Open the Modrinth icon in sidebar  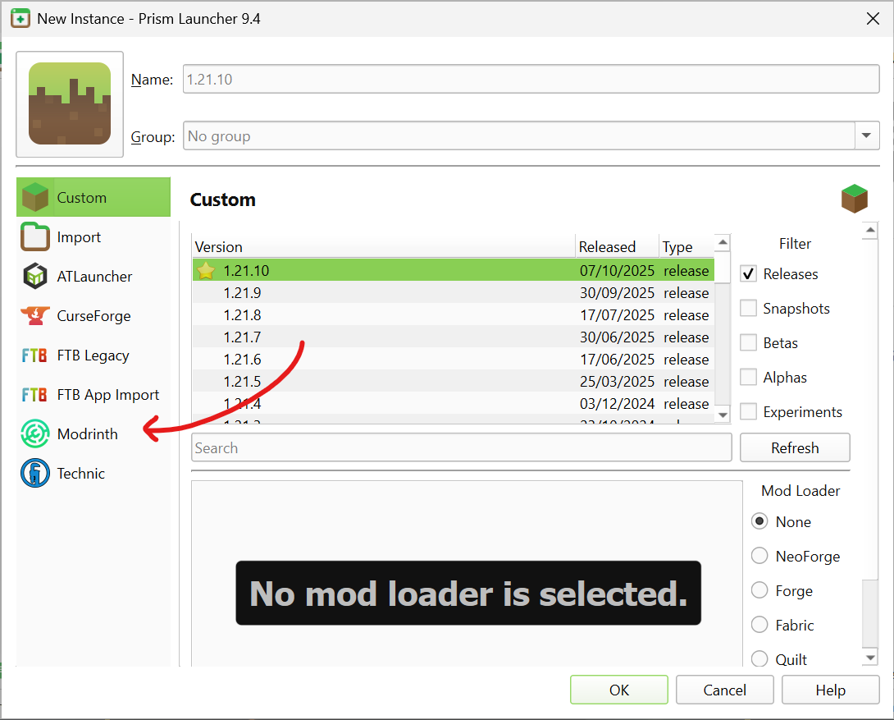[x=35, y=434]
